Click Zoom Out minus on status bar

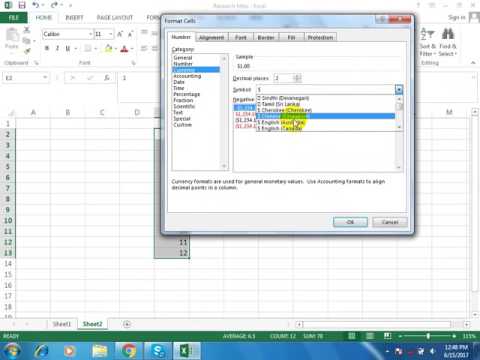[400, 336]
